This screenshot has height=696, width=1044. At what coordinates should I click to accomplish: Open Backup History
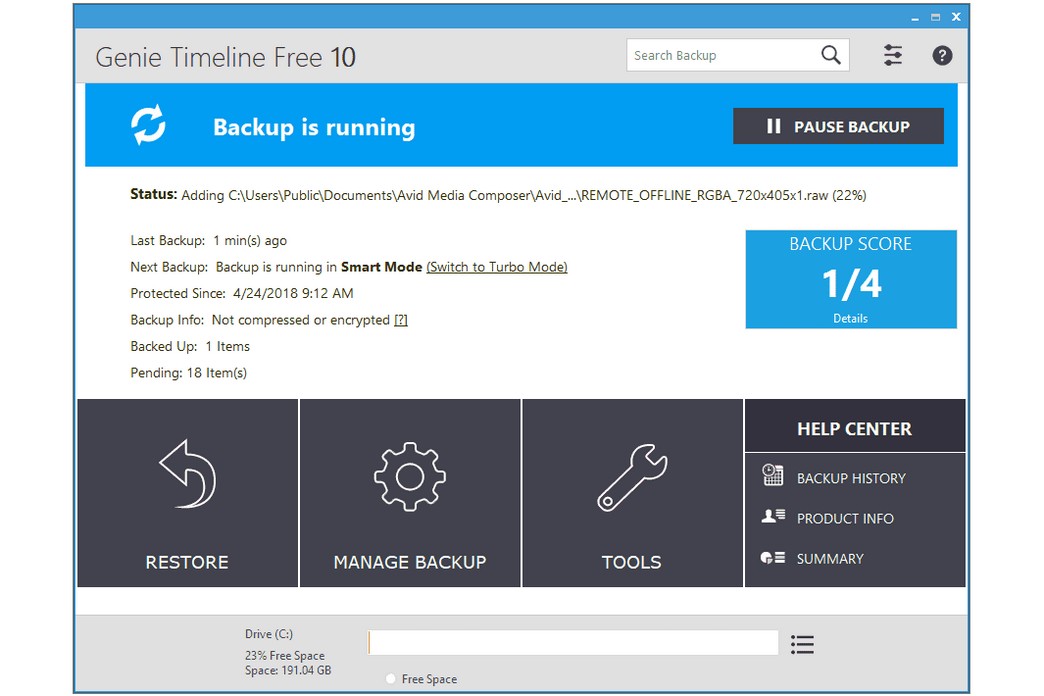[850, 478]
